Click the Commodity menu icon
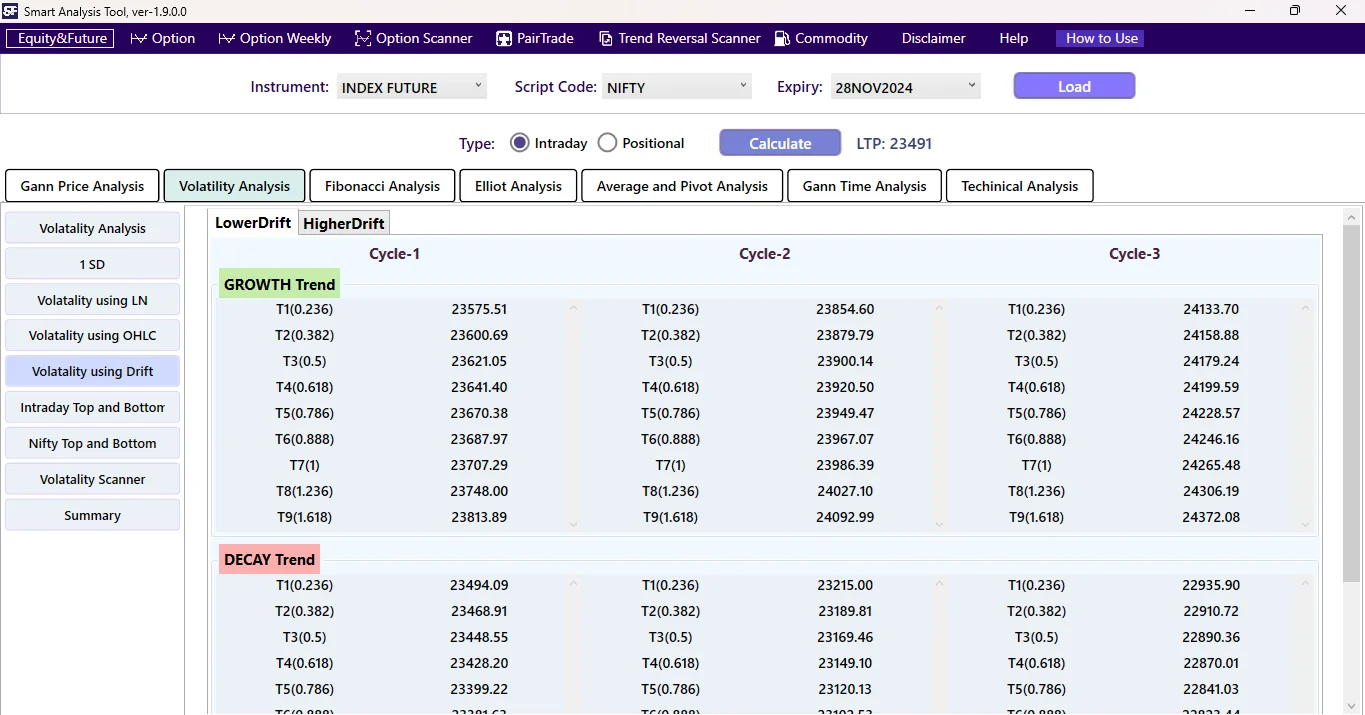This screenshot has width=1365, height=715. [781, 38]
